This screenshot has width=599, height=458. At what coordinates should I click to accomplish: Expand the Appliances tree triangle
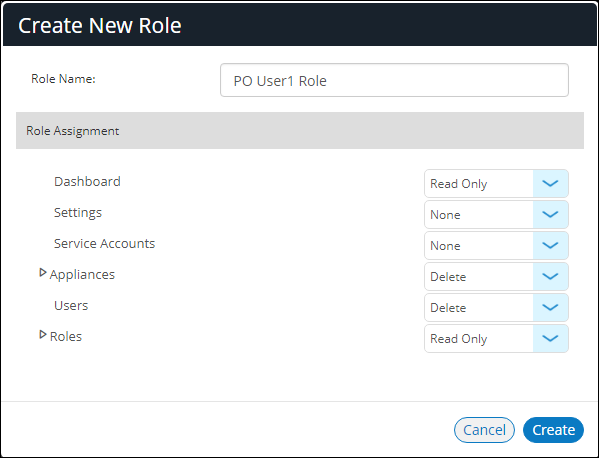pos(43,273)
